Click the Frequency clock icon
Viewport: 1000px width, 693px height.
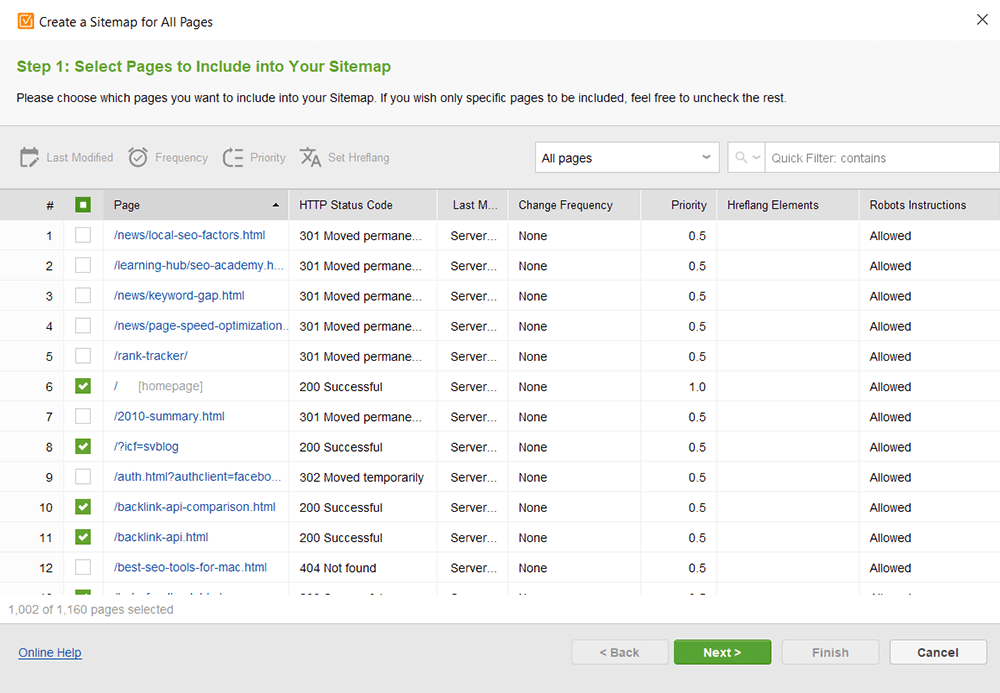(x=138, y=157)
